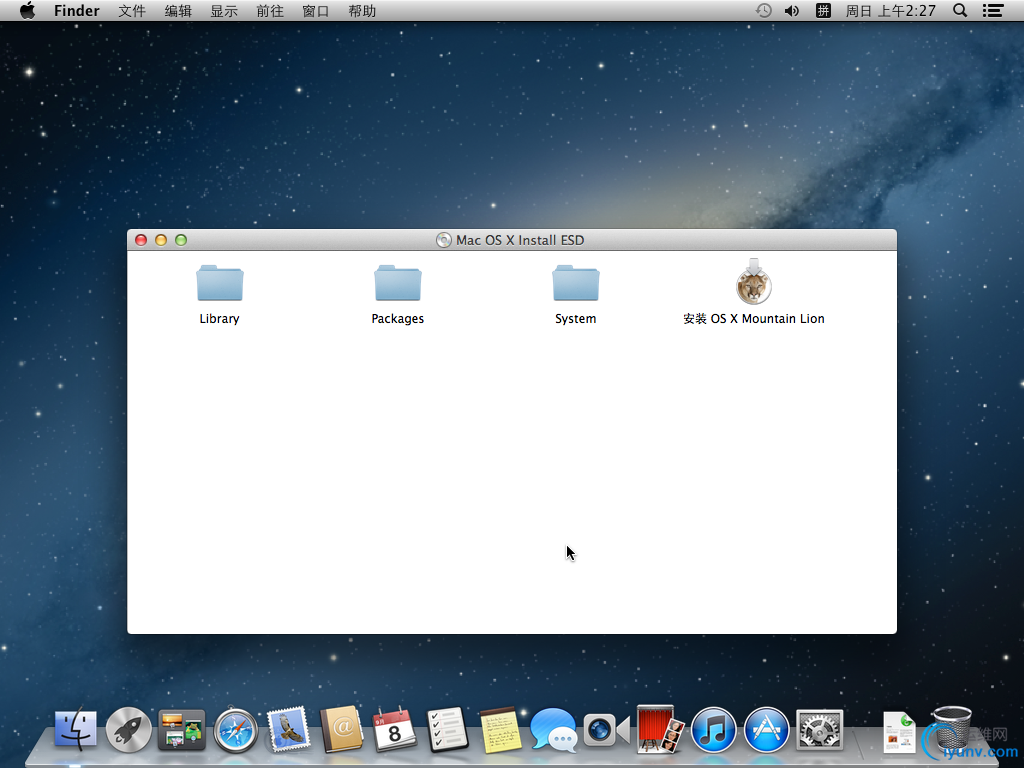
Task: Open the 编辑 menu
Action: [x=178, y=10]
